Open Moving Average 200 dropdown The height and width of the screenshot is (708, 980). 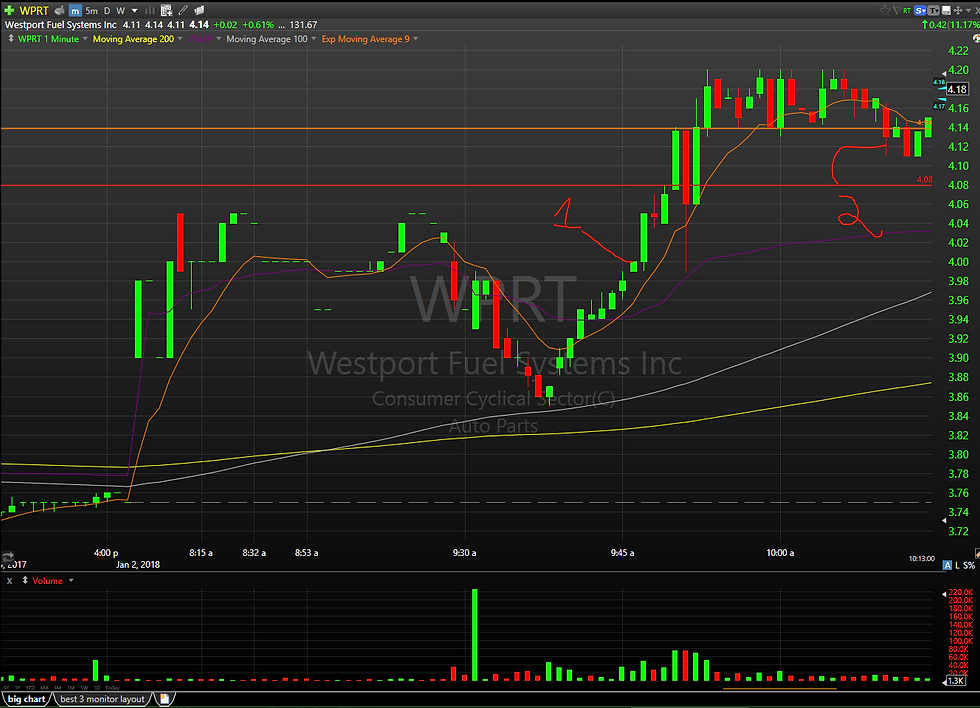[x=180, y=39]
